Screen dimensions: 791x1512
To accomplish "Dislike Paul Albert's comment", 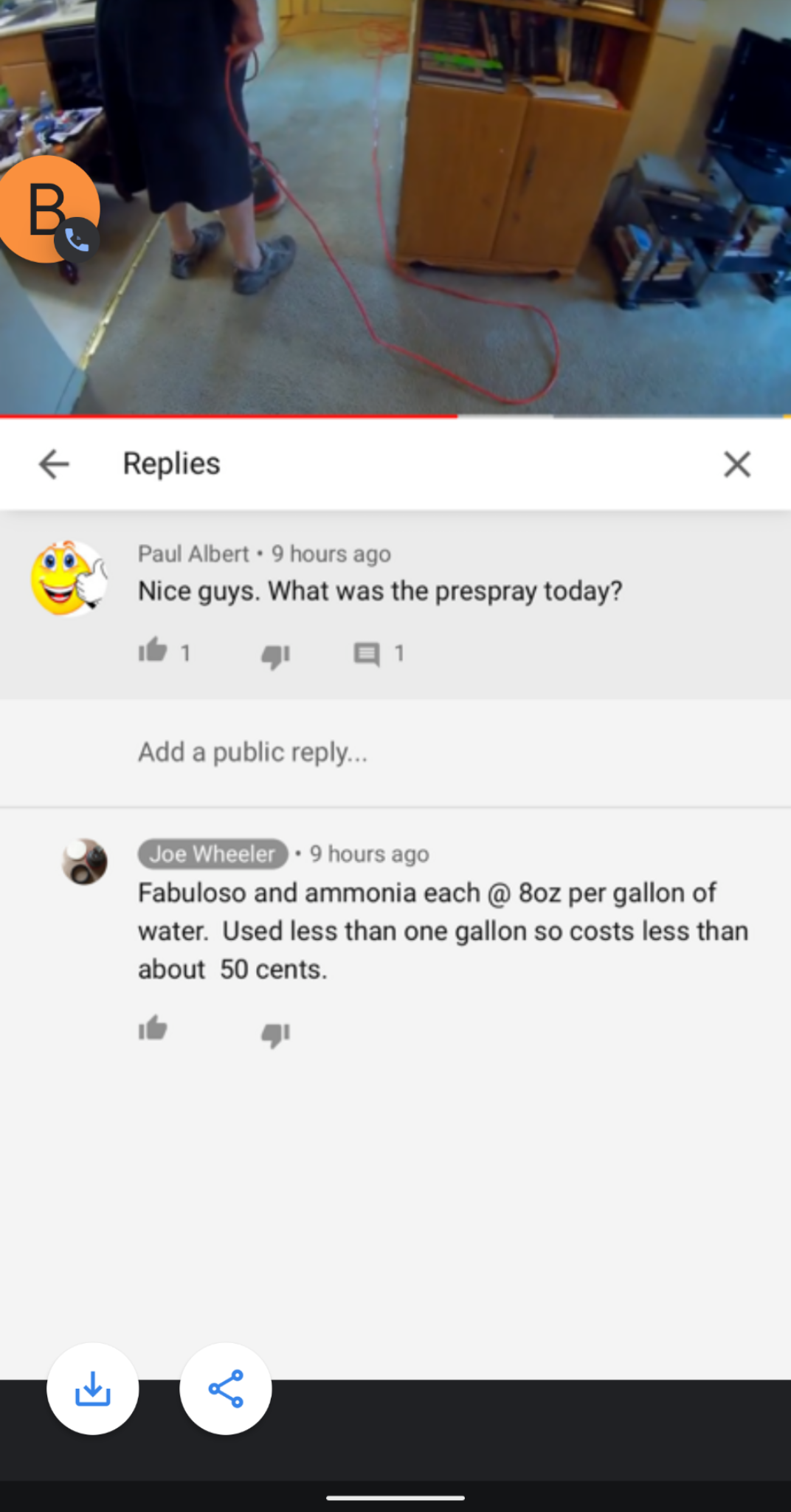I will [276, 656].
